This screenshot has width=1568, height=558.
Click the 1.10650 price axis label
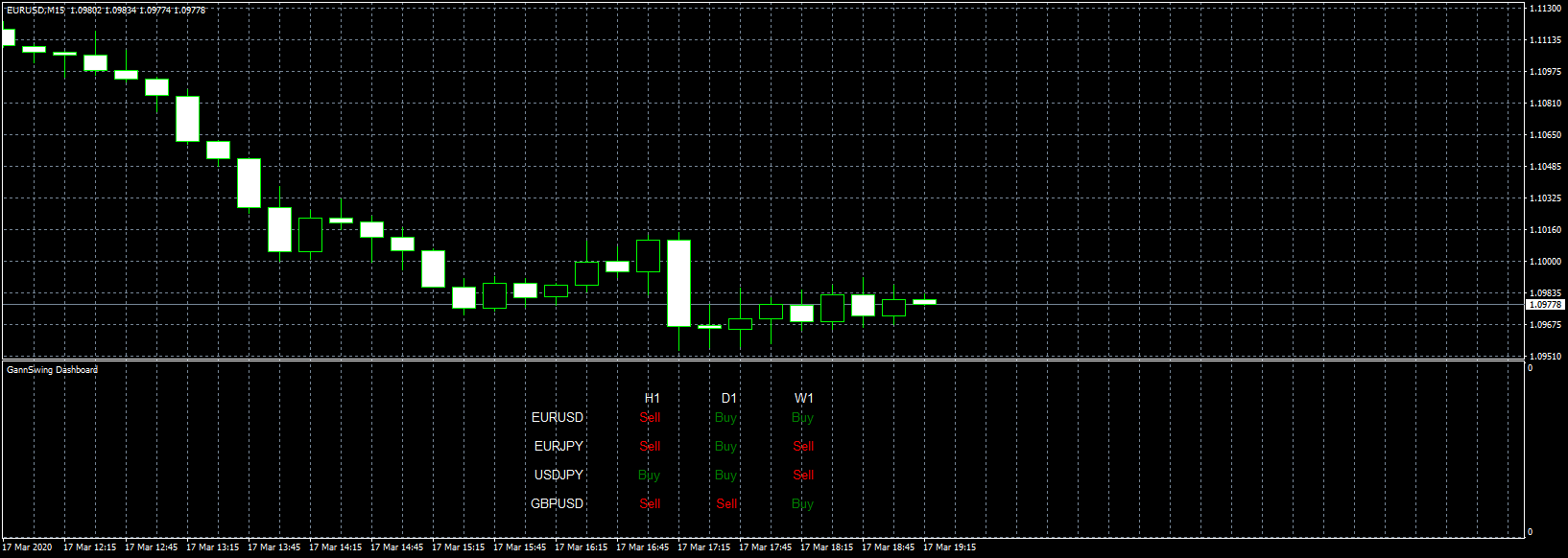pos(1544,135)
